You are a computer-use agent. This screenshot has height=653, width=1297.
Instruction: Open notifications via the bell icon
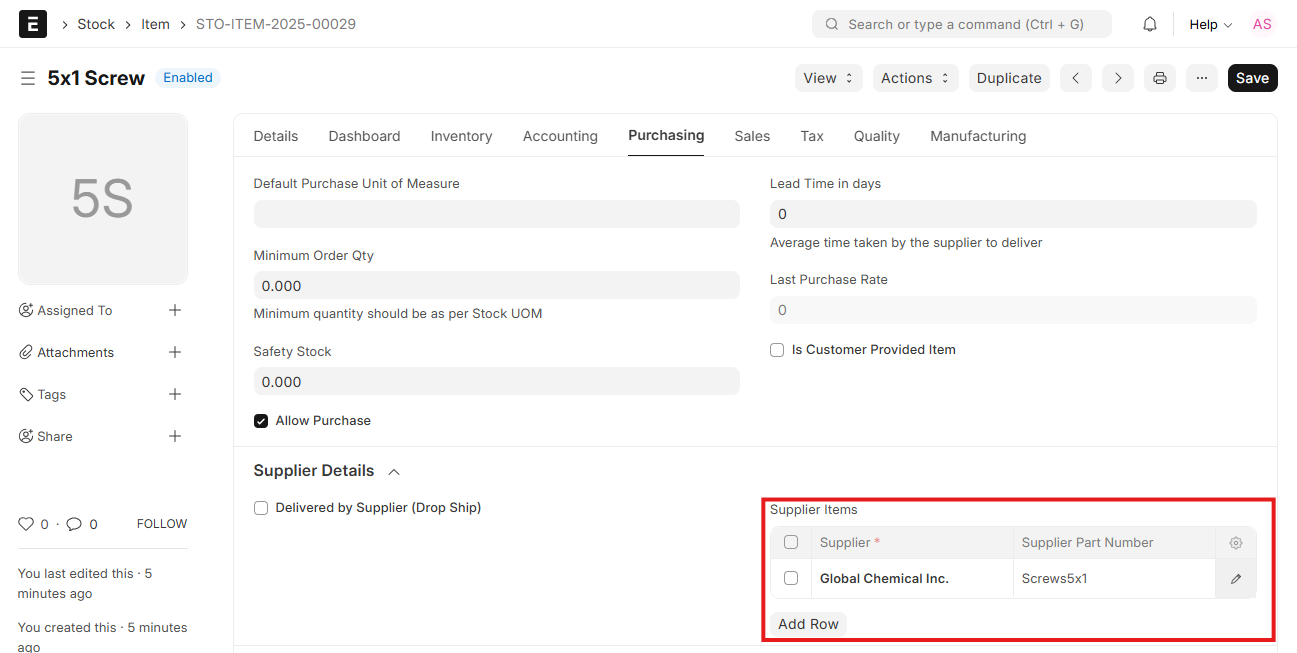(x=1149, y=23)
